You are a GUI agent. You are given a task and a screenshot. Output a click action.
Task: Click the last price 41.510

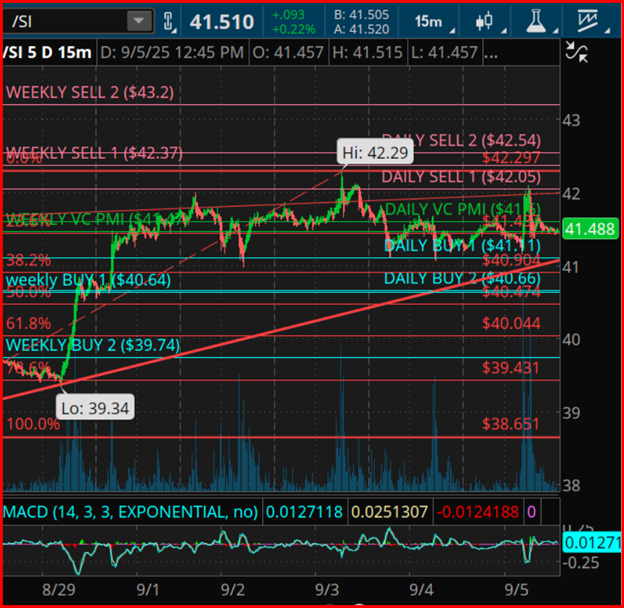click(x=222, y=22)
